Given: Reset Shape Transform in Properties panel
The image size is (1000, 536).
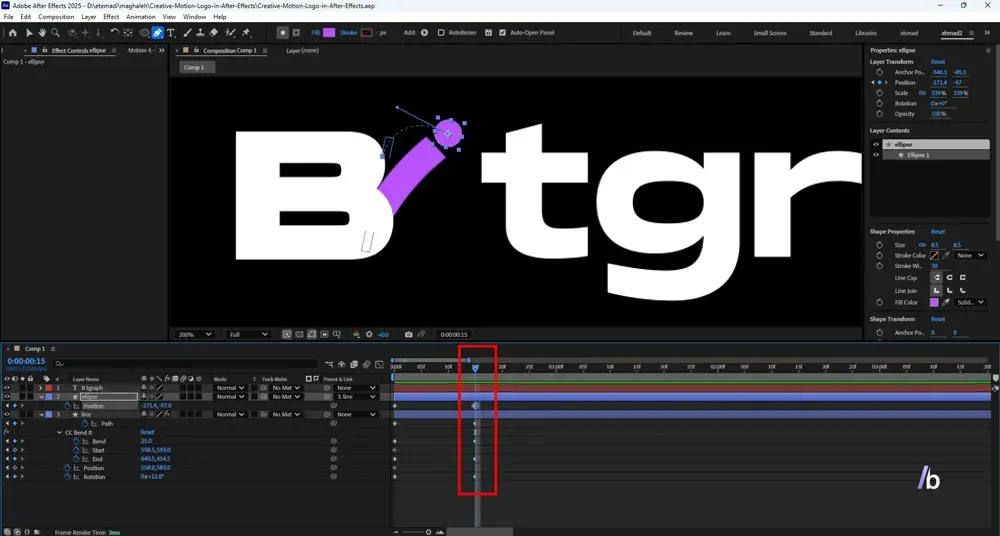Looking at the screenshot, I should tap(938, 319).
